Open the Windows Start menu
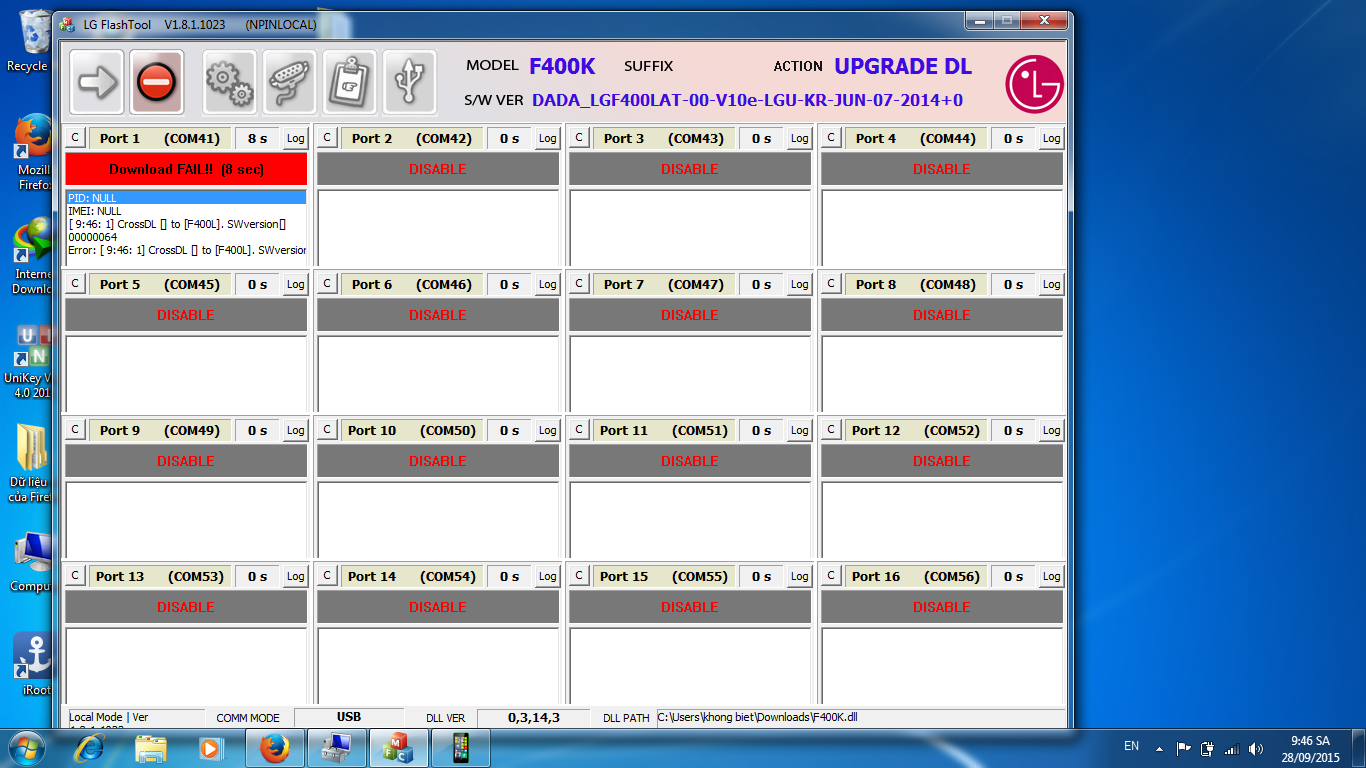Screen dimensions: 1366x768 pos(27,748)
